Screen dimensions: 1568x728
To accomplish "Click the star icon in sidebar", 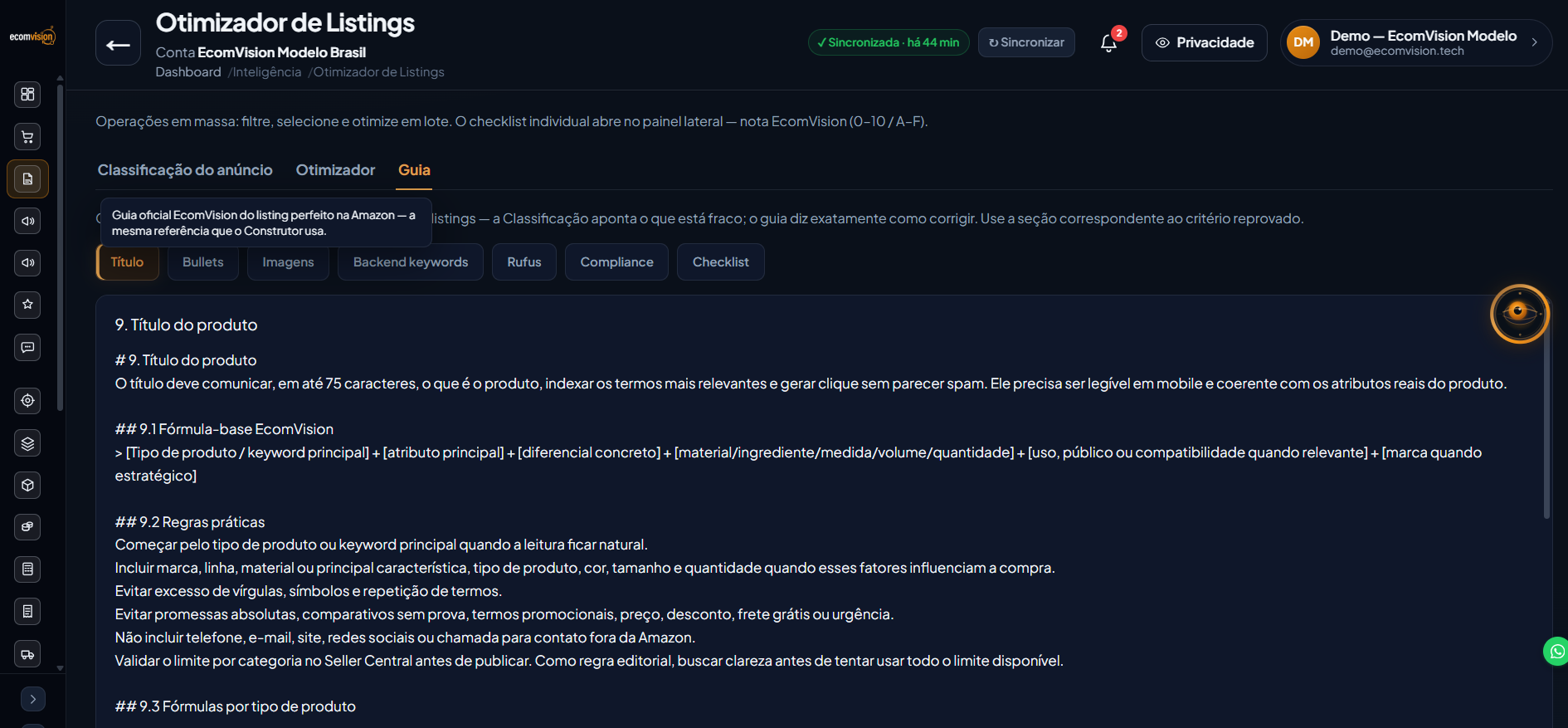I will pos(27,305).
